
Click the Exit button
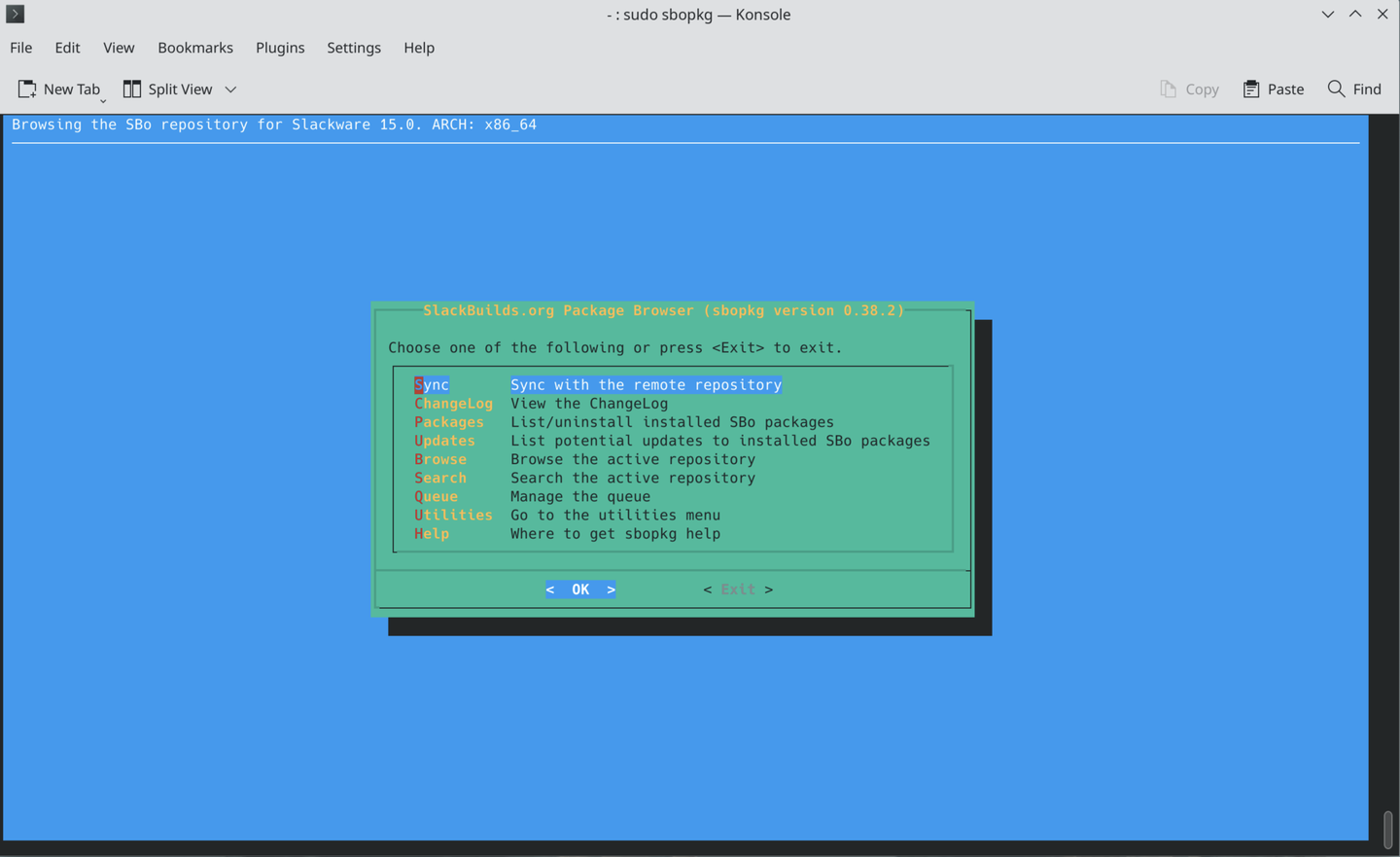(x=737, y=589)
